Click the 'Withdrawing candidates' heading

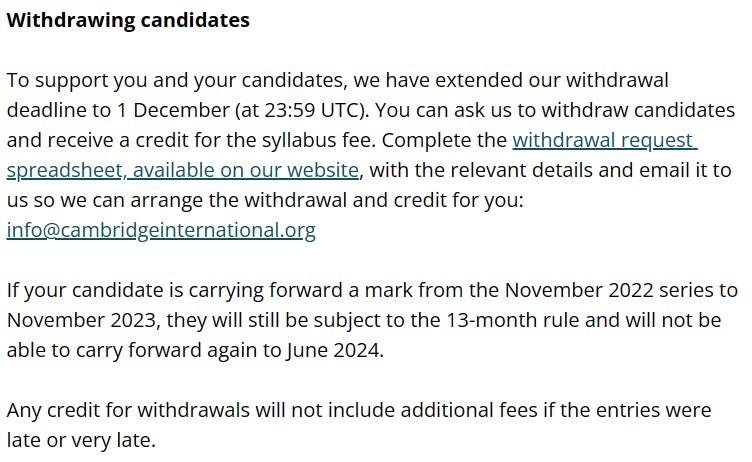pyautogui.click(x=128, y=20)
